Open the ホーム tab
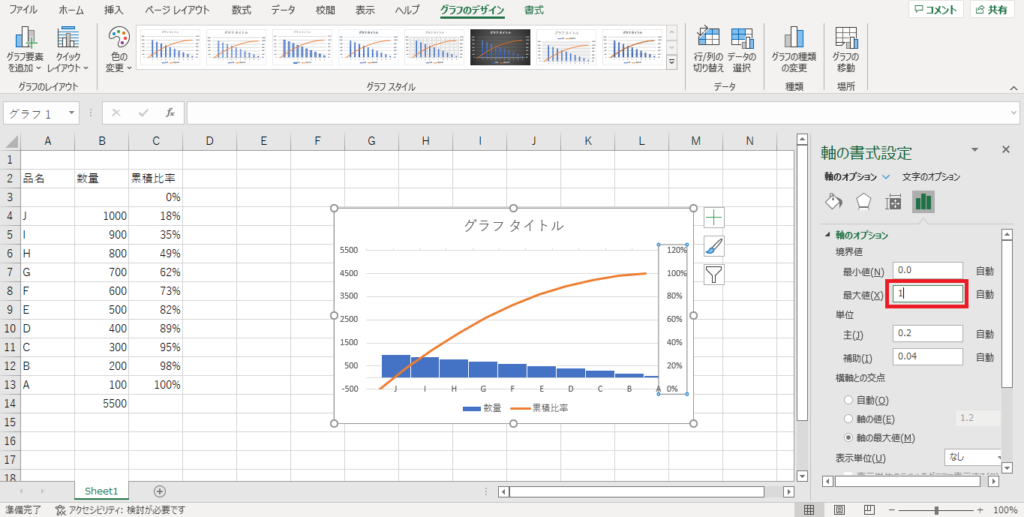Screen dimensions: 1024x517 71,10
